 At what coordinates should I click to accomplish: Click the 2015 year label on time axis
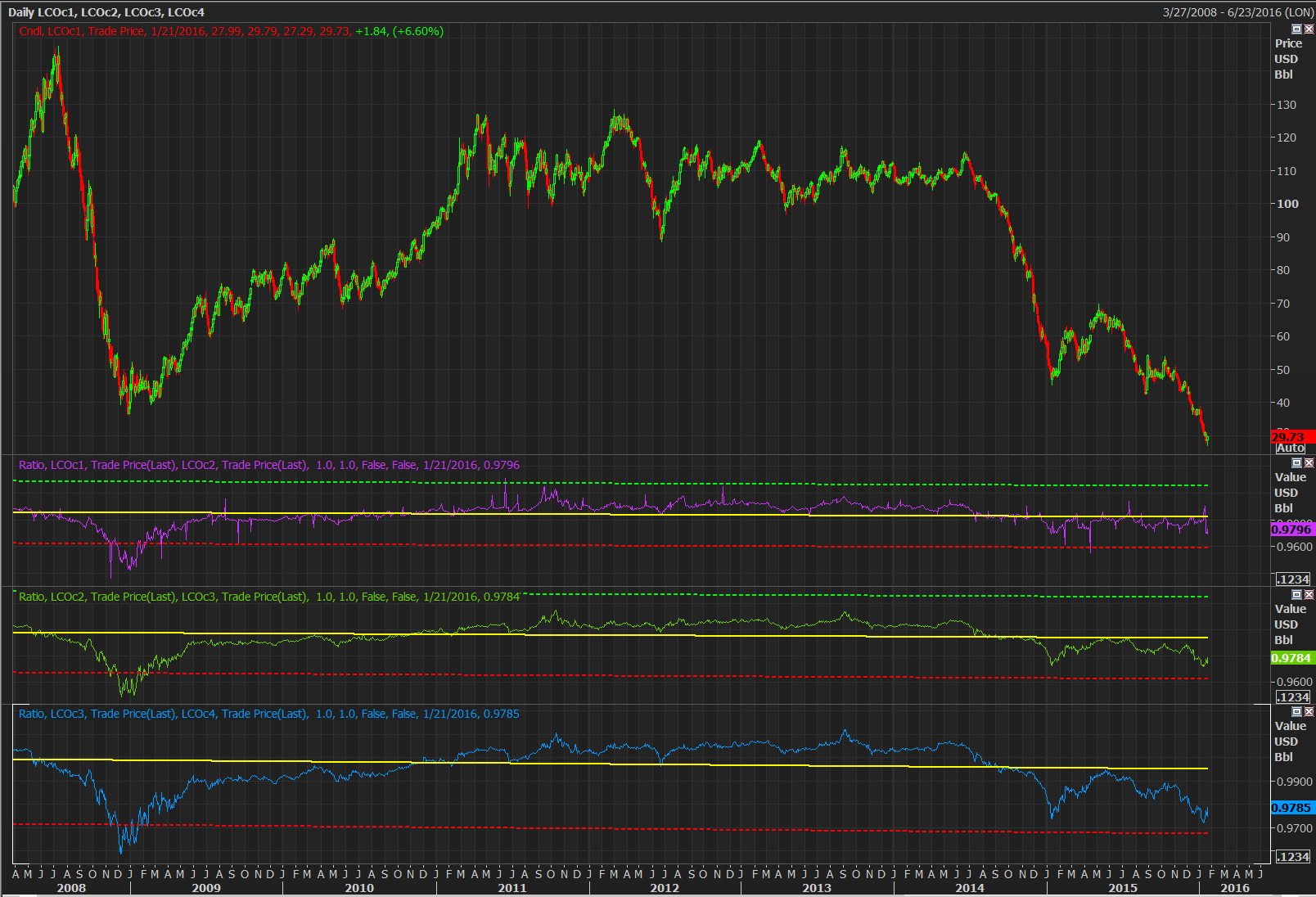tap(1123, 888)
